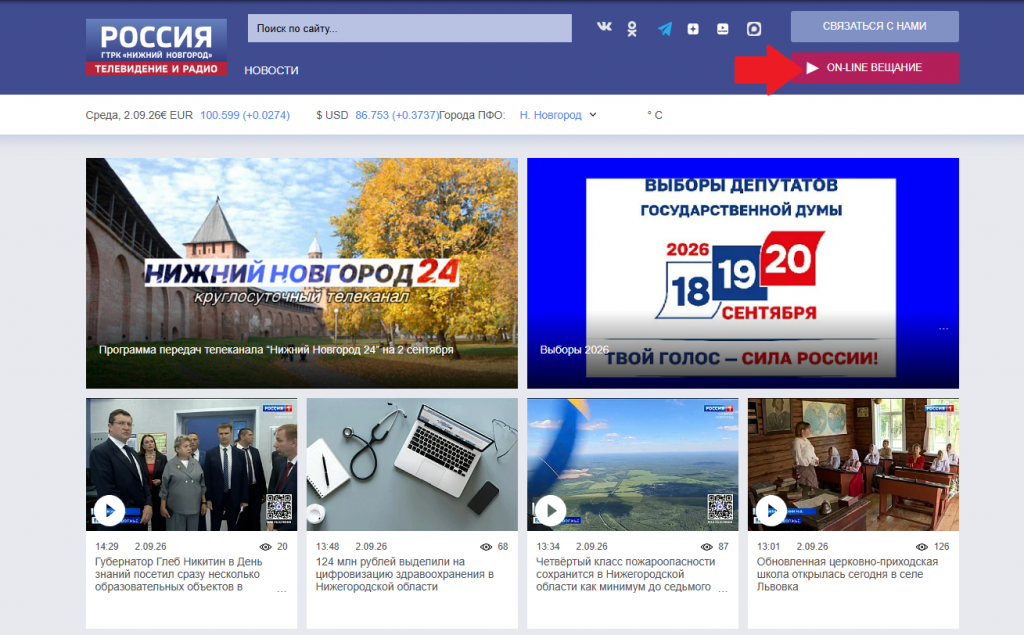
Task: Open the Telegram paper-plane icon
Action: click(x=665, y=29)
